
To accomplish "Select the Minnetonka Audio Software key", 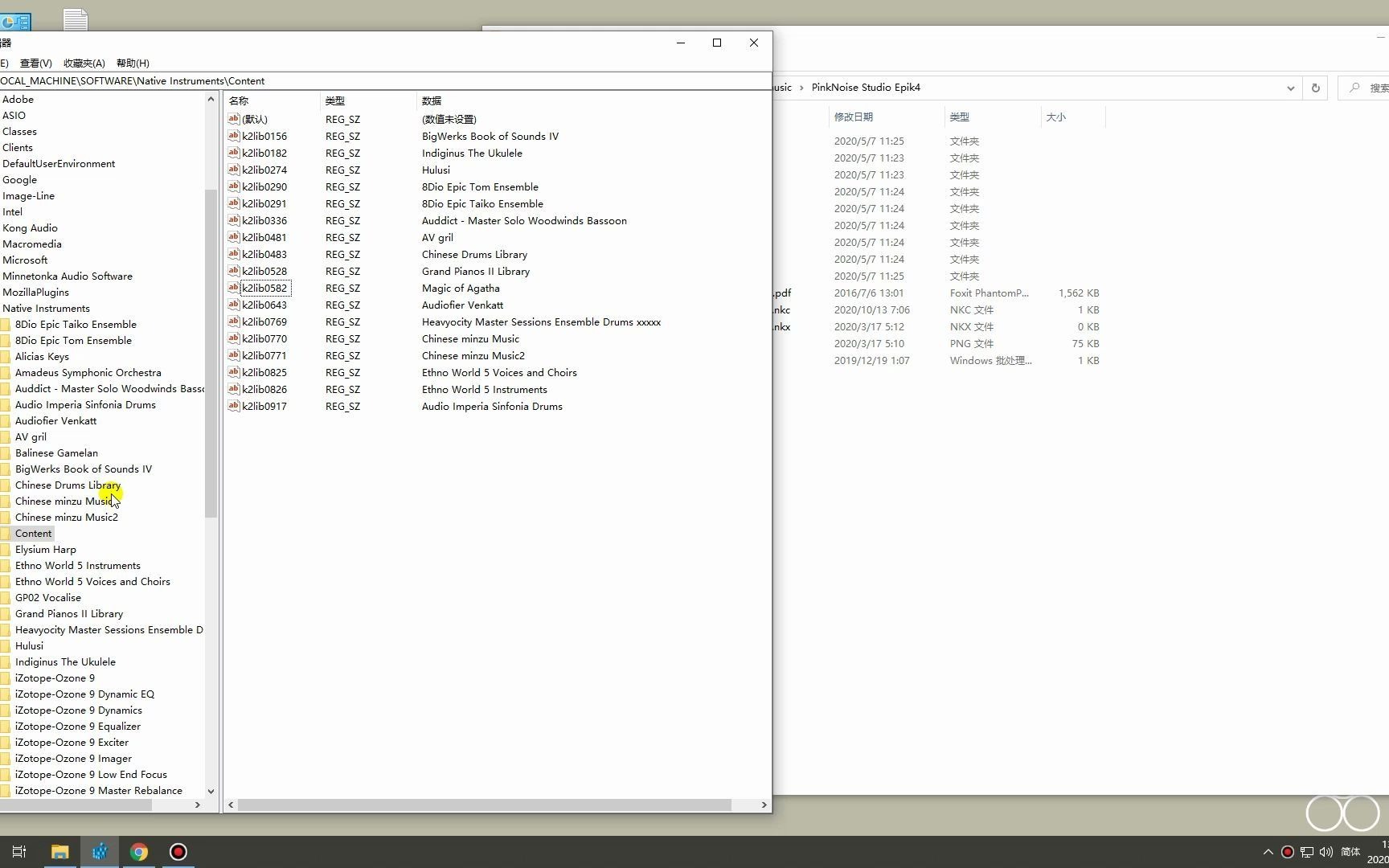I will (x=68, y=276).
